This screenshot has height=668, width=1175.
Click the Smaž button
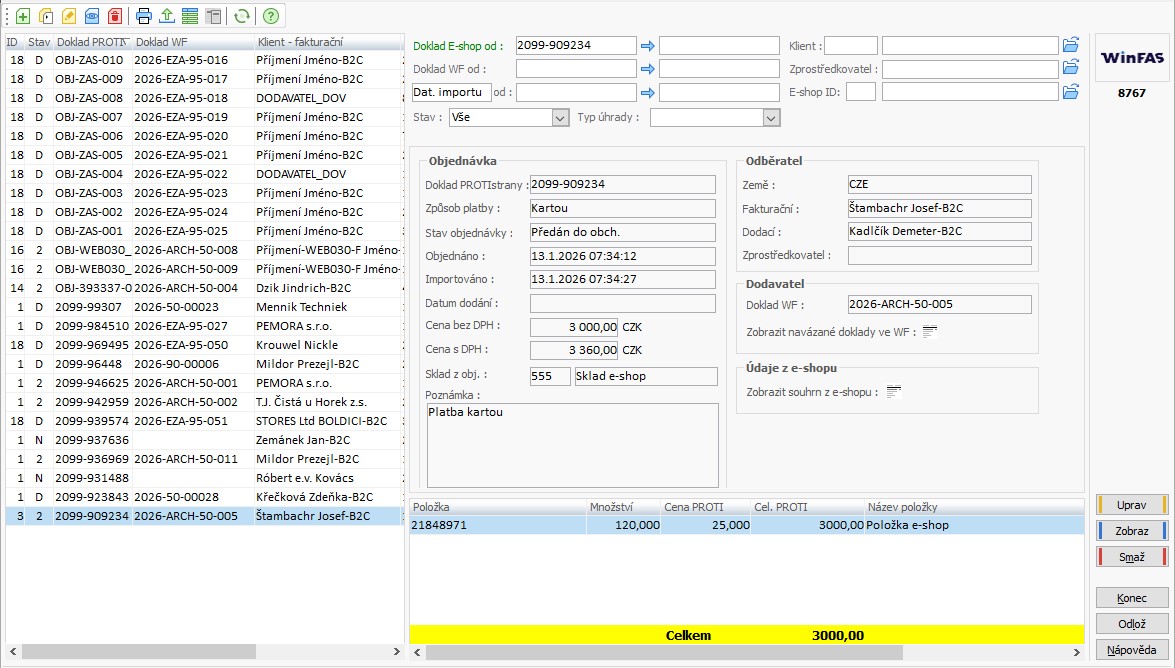(1132, 557)
